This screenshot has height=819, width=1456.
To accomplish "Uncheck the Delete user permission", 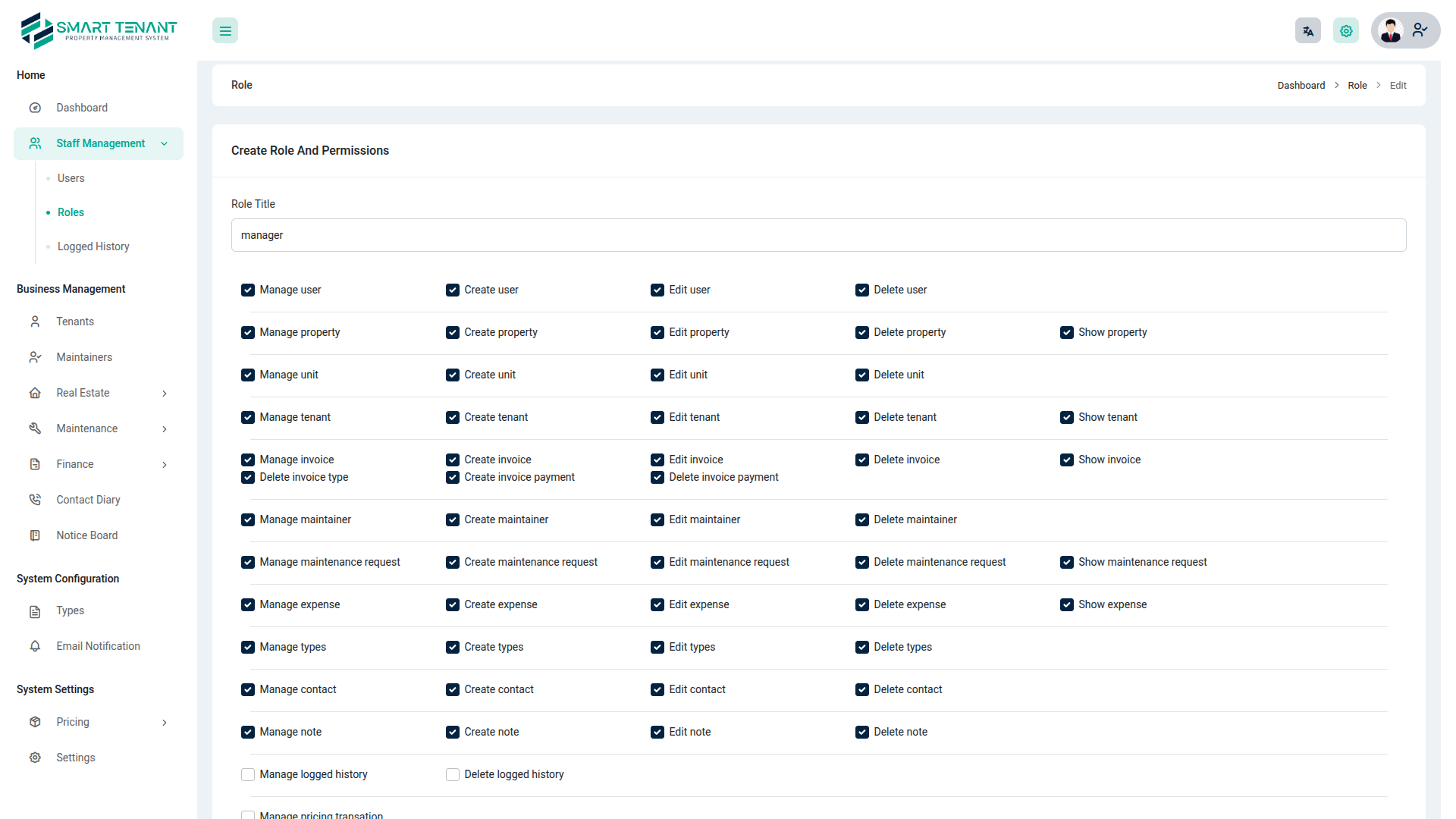I will click(862, 290).
